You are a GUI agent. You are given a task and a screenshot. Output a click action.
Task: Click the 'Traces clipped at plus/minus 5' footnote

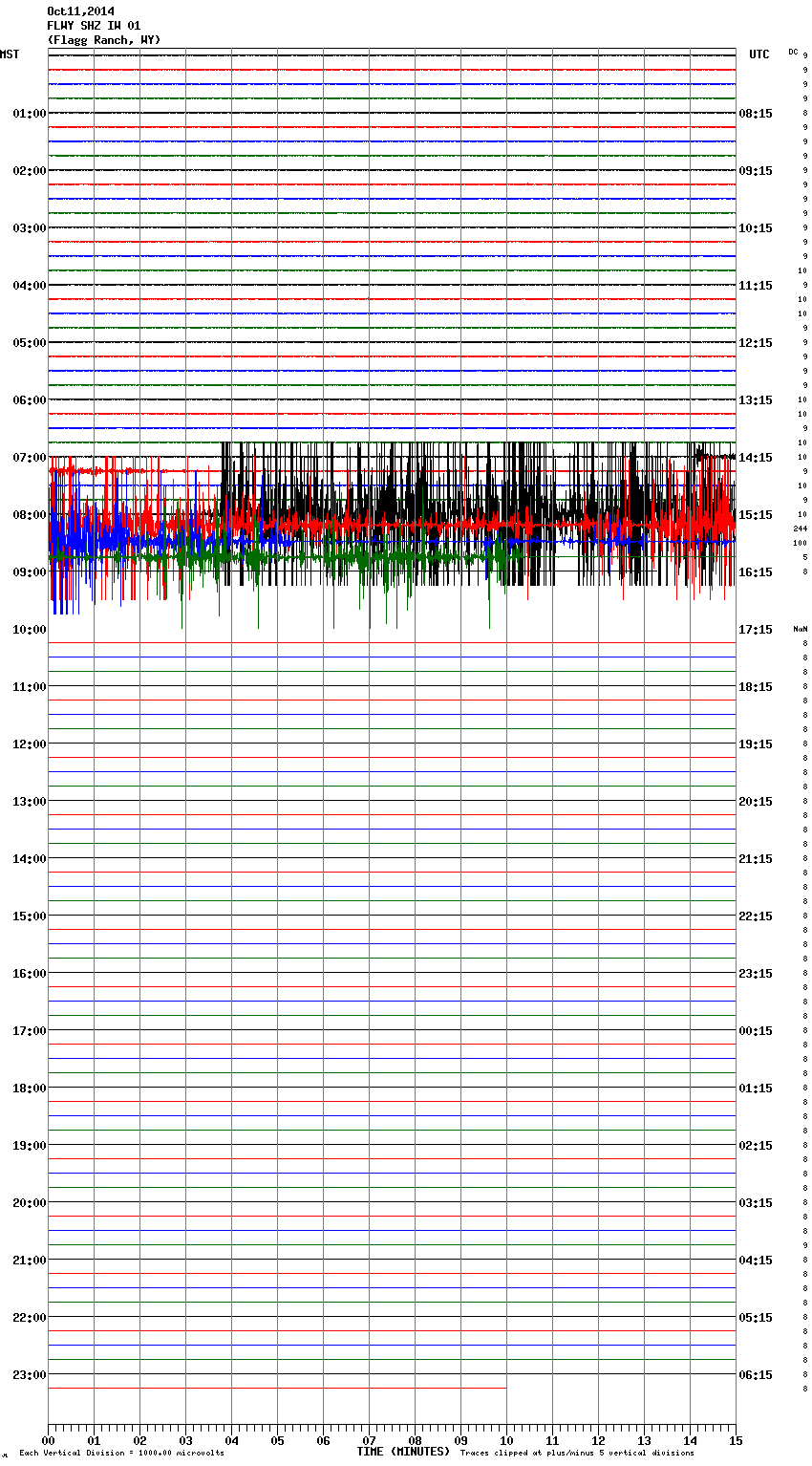577,1454
